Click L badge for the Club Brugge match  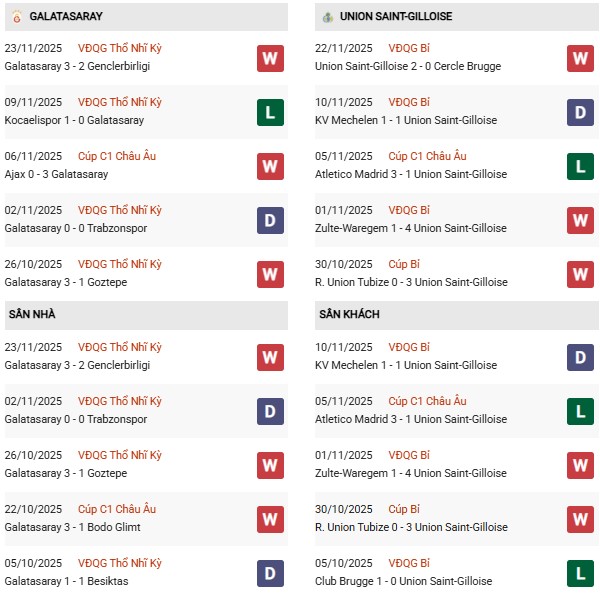click(x=580, y=573)
